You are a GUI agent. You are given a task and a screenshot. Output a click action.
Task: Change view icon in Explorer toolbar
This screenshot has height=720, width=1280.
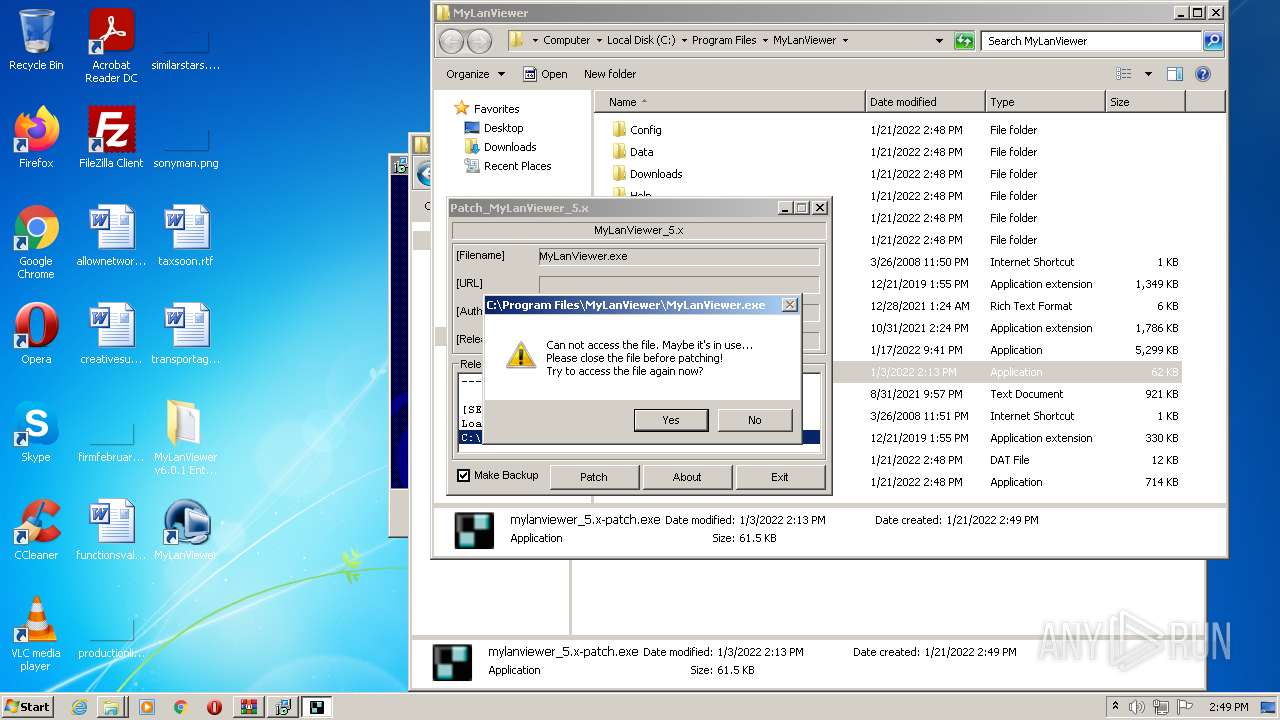(x=1124, y=74)
